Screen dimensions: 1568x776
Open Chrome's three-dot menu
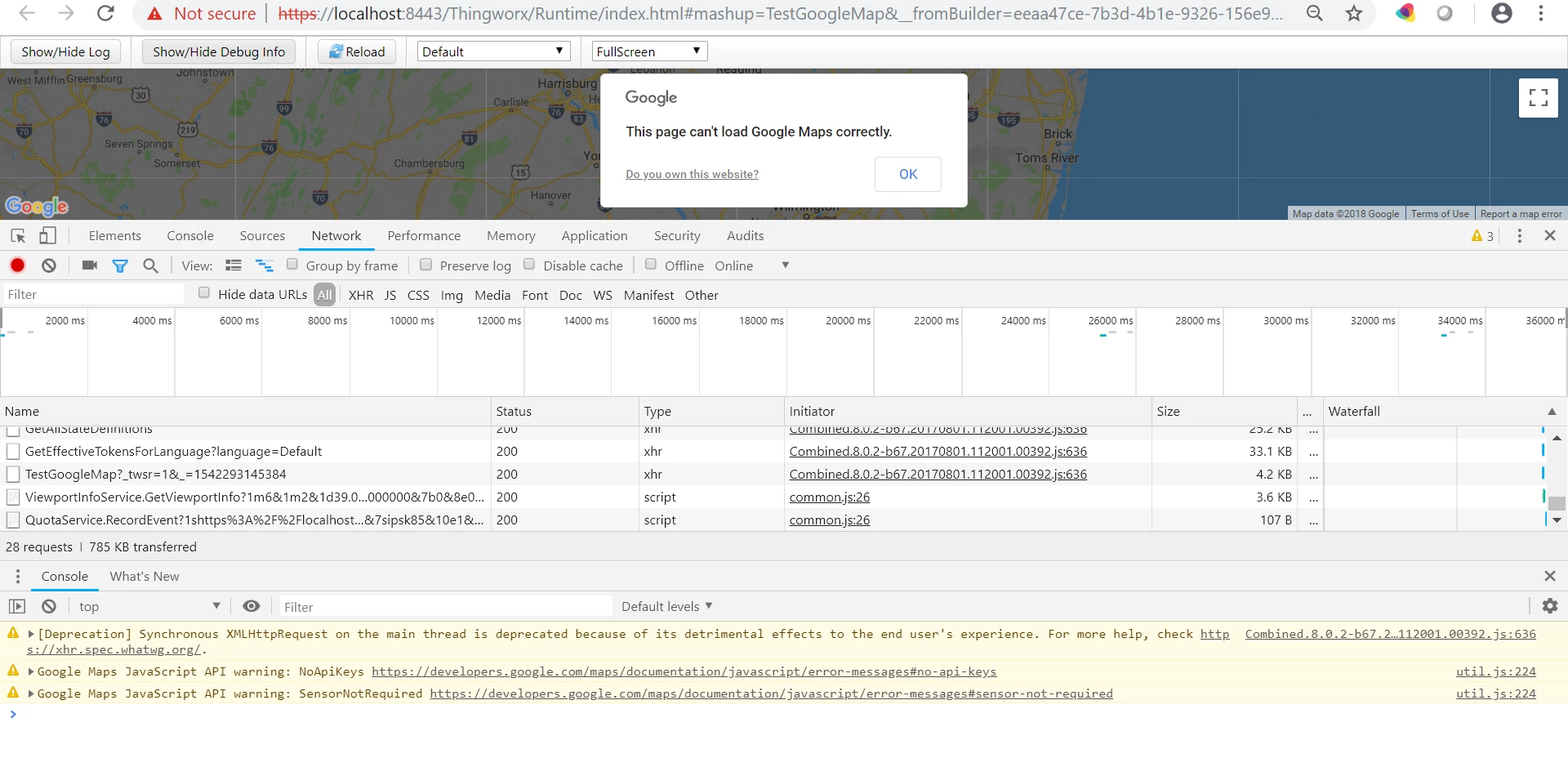click(x=1541, y=13)
